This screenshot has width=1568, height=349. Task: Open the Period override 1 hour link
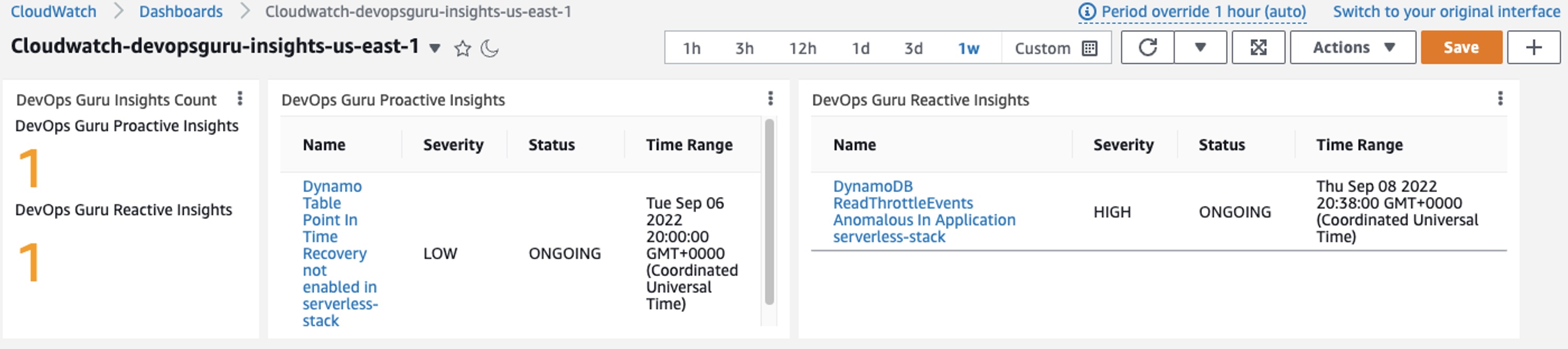click(x=1203, y=12)
